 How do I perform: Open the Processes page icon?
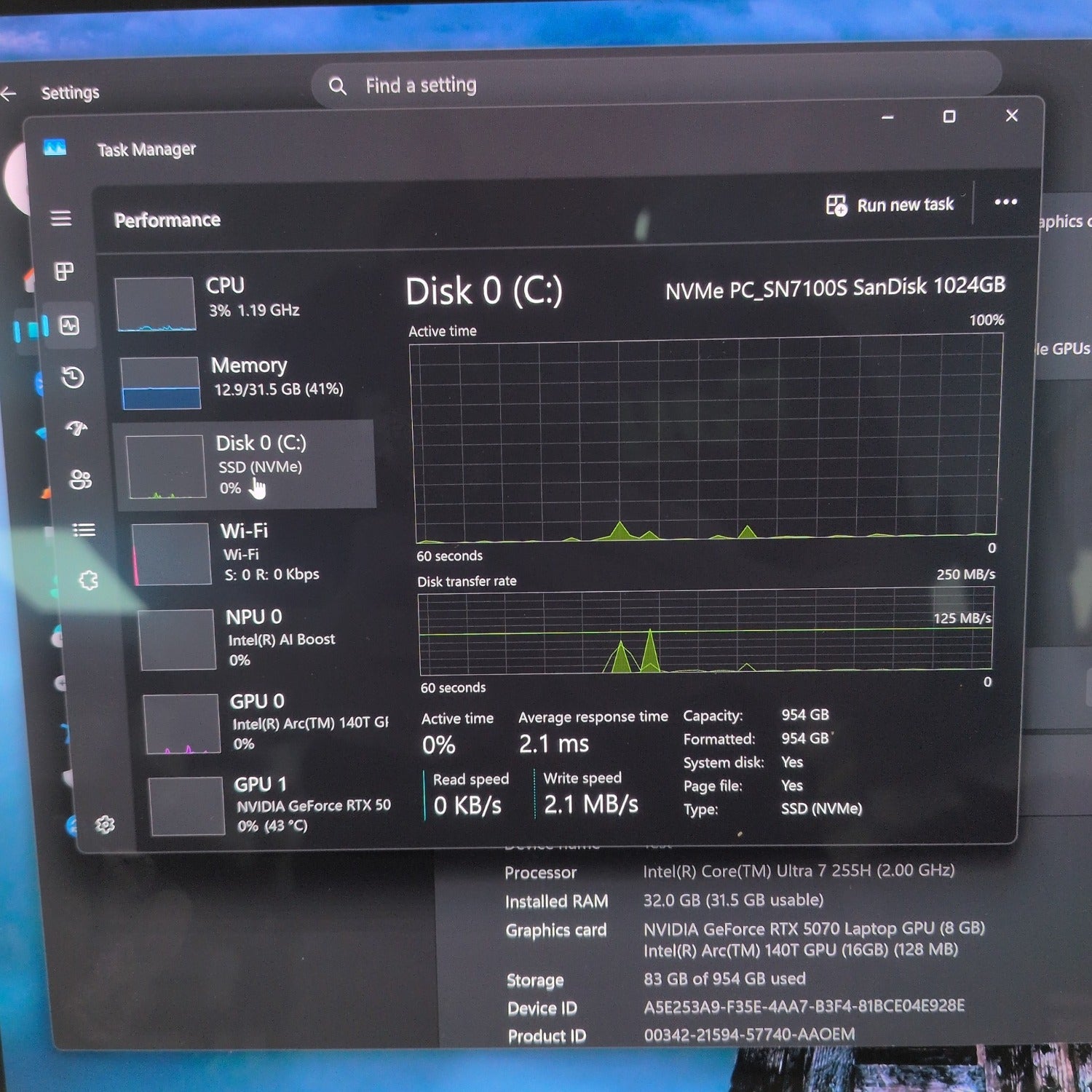click(x=65, y=272)
